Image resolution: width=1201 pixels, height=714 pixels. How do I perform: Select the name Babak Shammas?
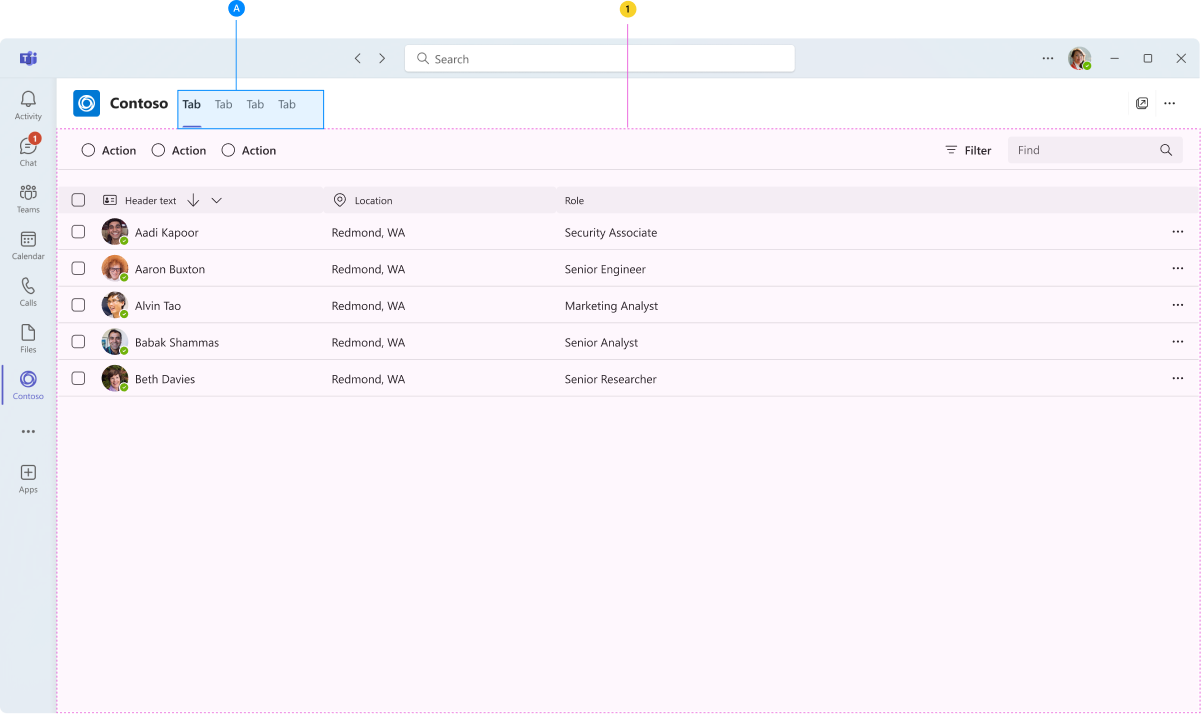tap(177, 342)
